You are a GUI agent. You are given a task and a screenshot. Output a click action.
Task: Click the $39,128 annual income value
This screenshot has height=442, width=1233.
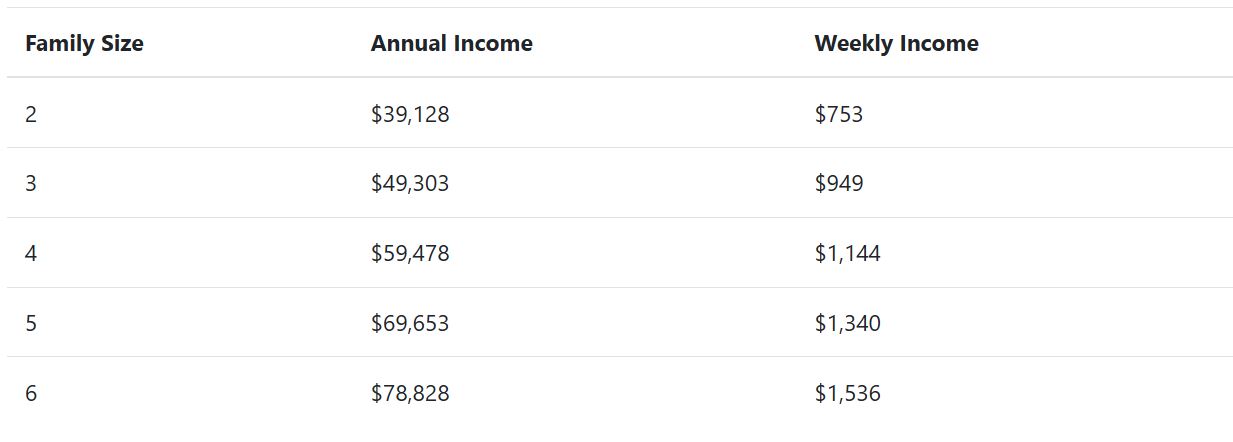coord(410,114)
